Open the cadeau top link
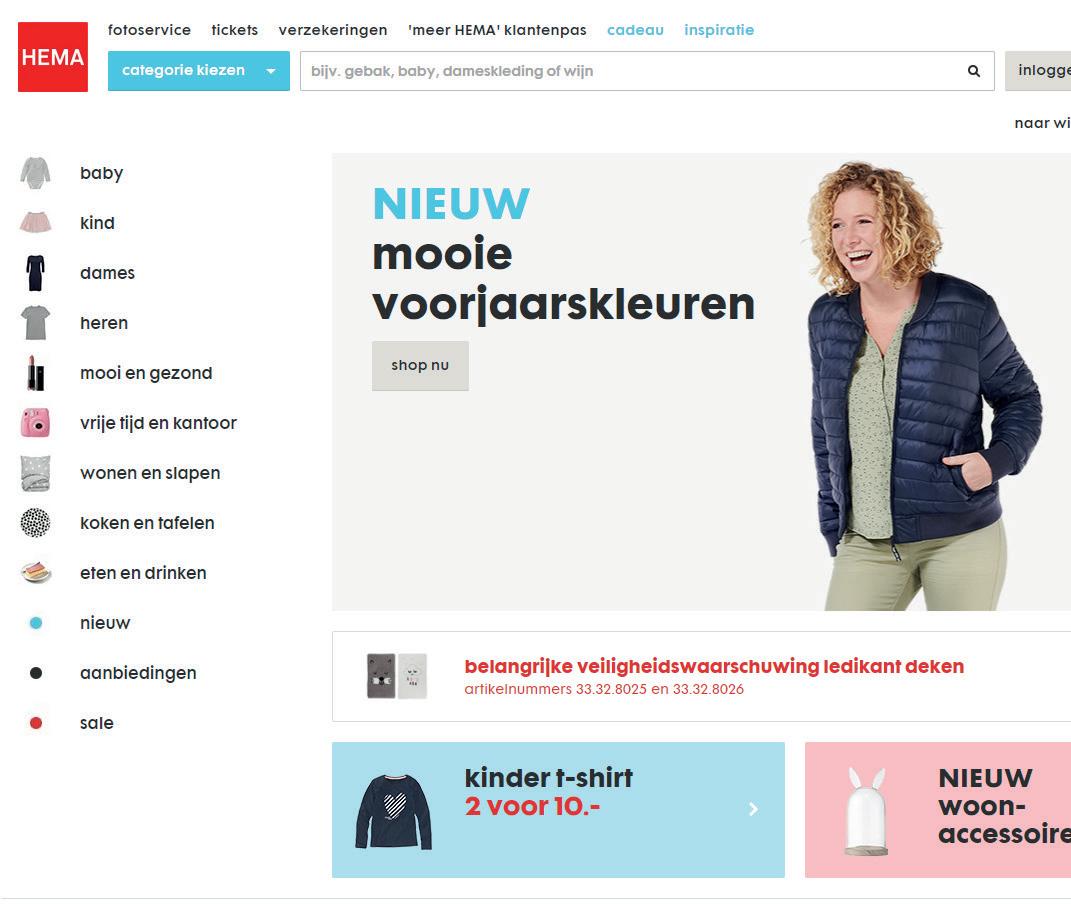Viewport: 1071px width, 904px height. pos(635,30)
